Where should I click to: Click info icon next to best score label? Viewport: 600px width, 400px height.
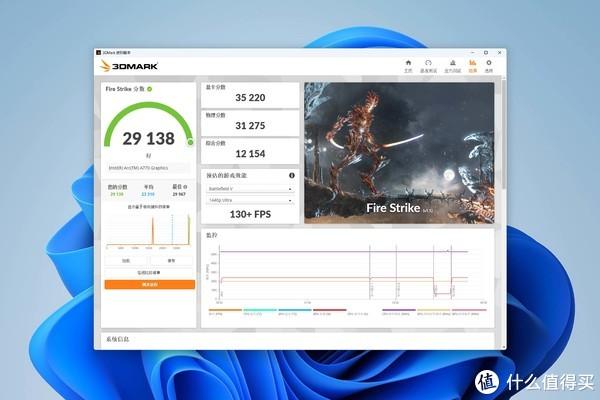(x=185, y=187)
